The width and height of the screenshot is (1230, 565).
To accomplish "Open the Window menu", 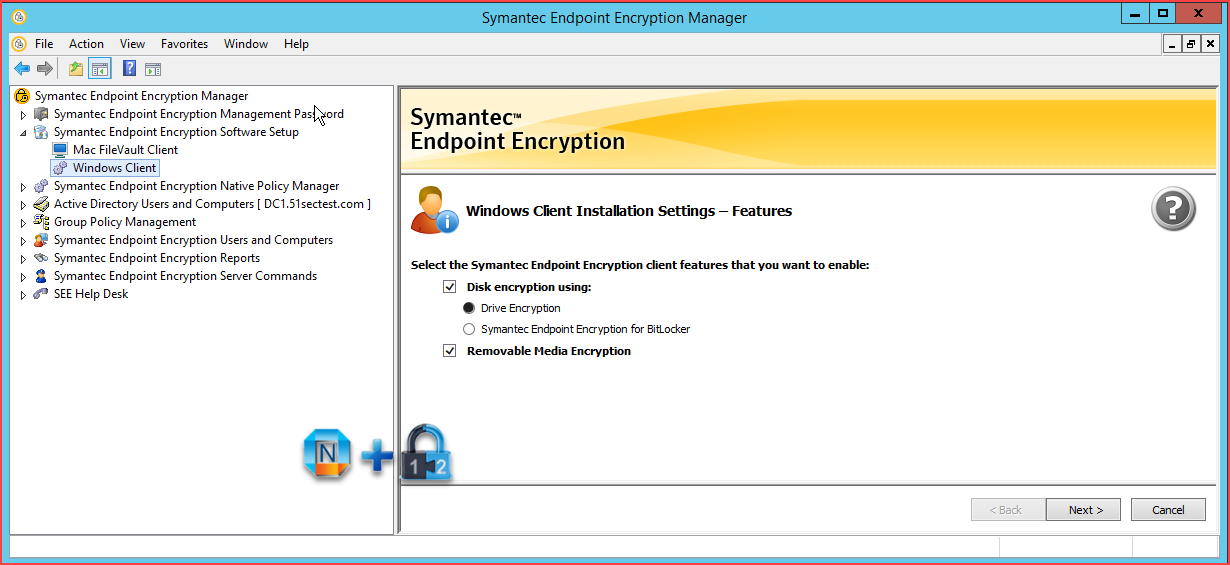I will [x=246, y=44].
